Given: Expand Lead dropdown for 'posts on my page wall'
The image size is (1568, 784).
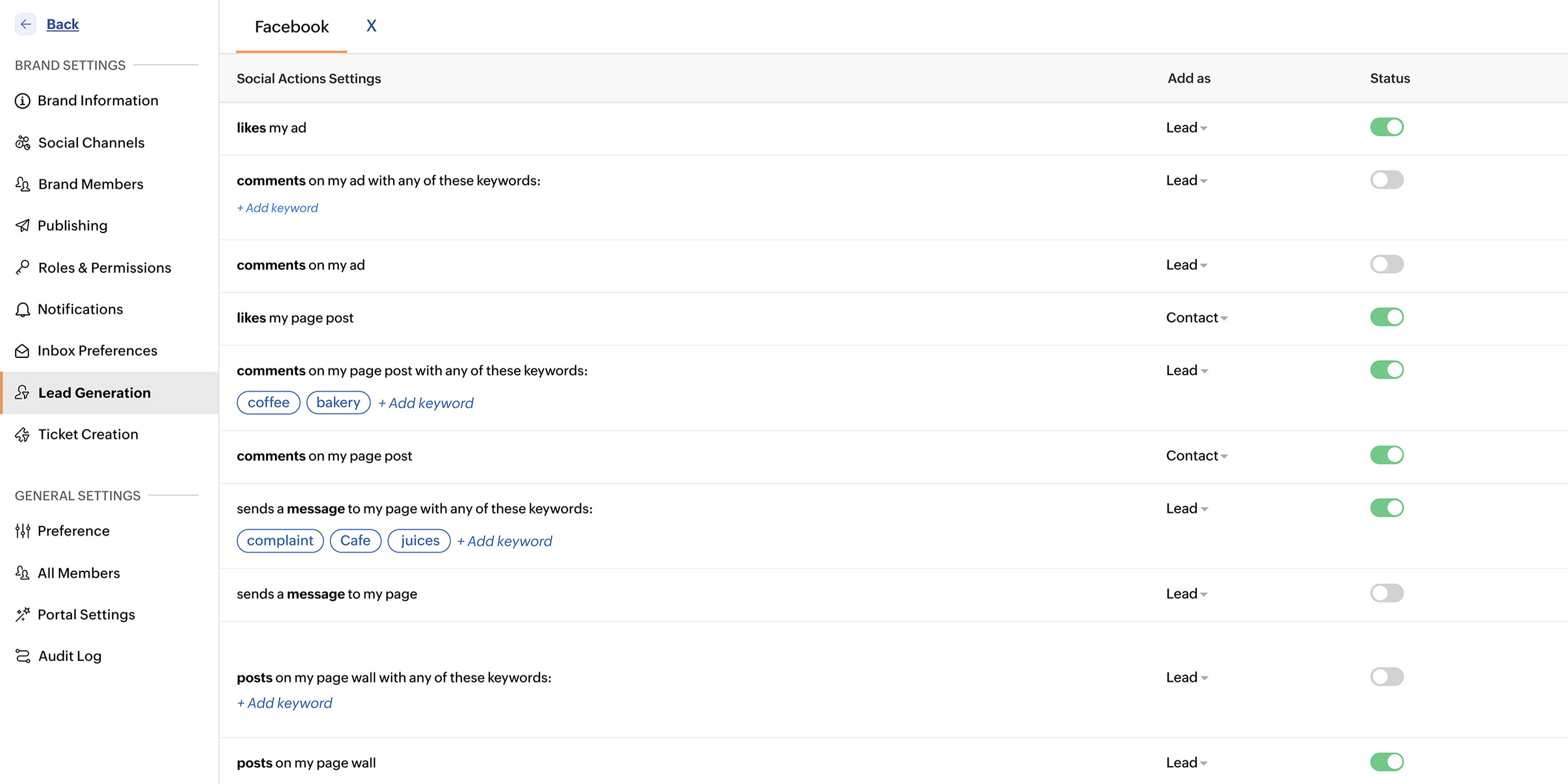Looking at the screenshot, I should (x=1186, y=763).
